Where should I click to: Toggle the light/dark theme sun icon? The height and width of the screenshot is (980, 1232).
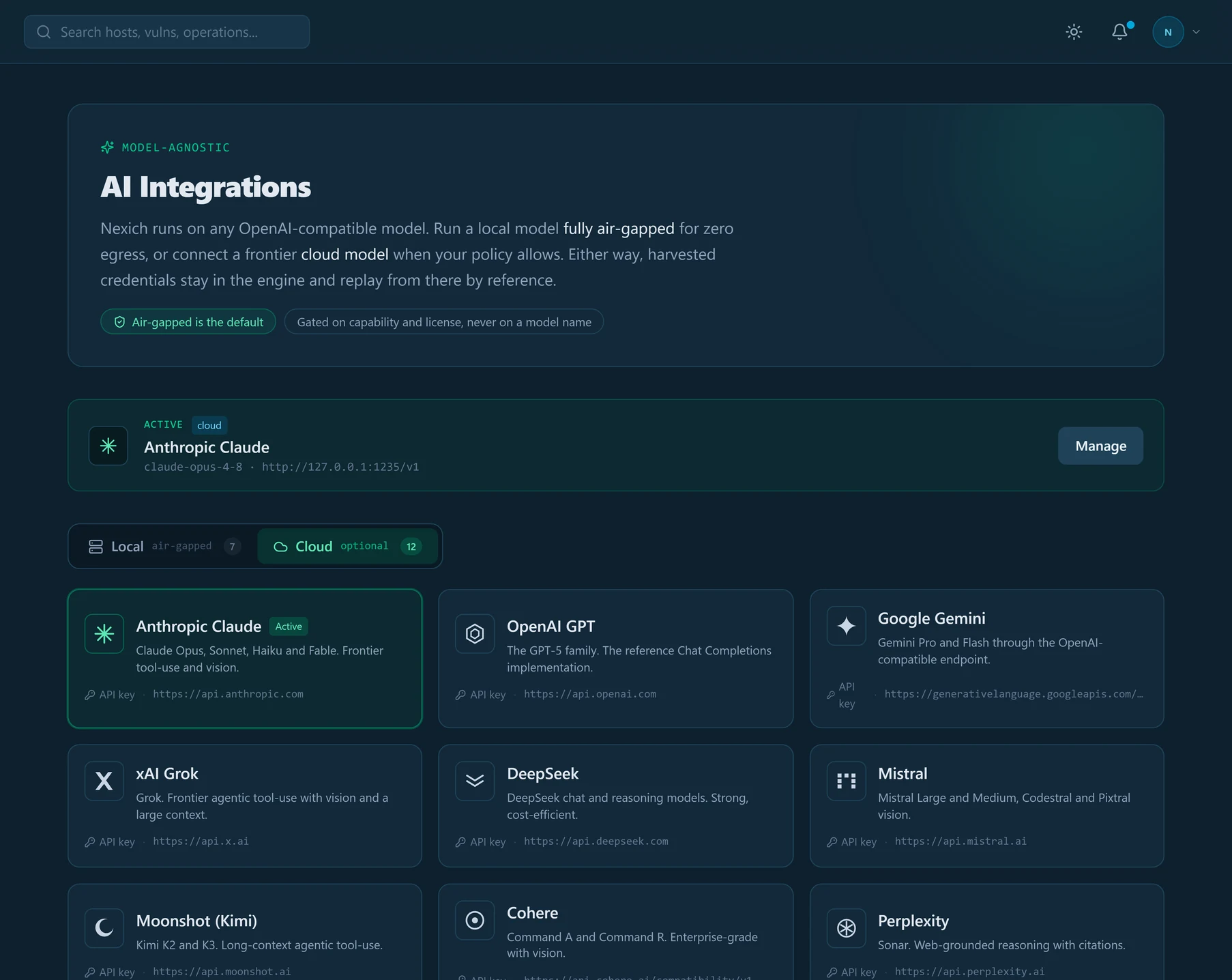1074,32
